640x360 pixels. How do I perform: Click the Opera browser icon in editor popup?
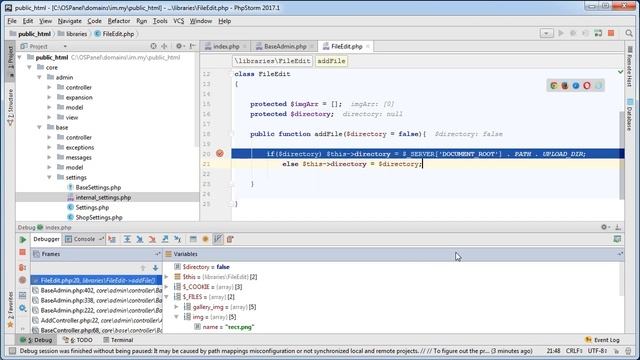click(587, 86)
